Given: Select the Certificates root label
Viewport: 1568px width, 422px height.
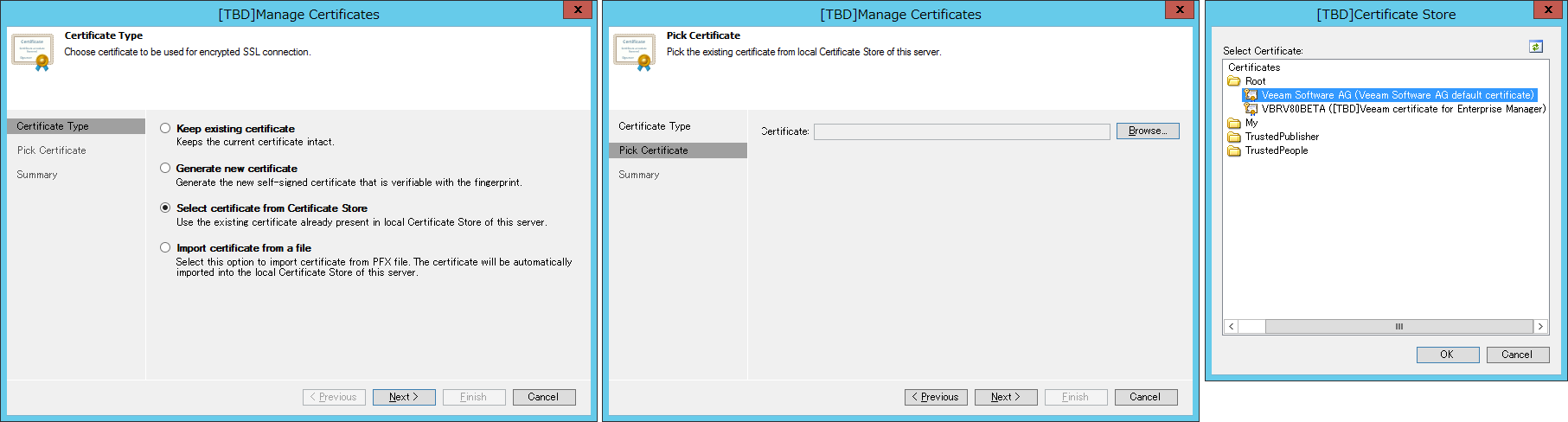Looking at the screenshot, I should point(1254,67).
